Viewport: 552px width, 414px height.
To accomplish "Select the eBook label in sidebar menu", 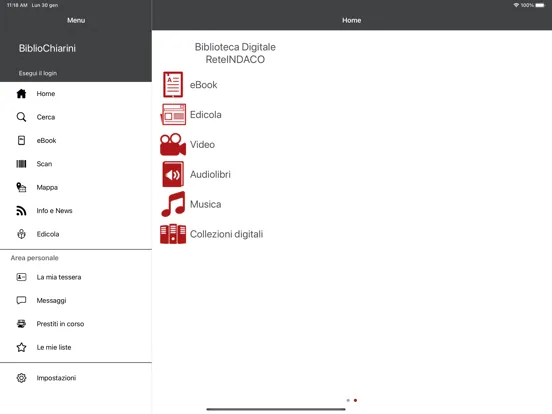I will click(x=46, y=140).
